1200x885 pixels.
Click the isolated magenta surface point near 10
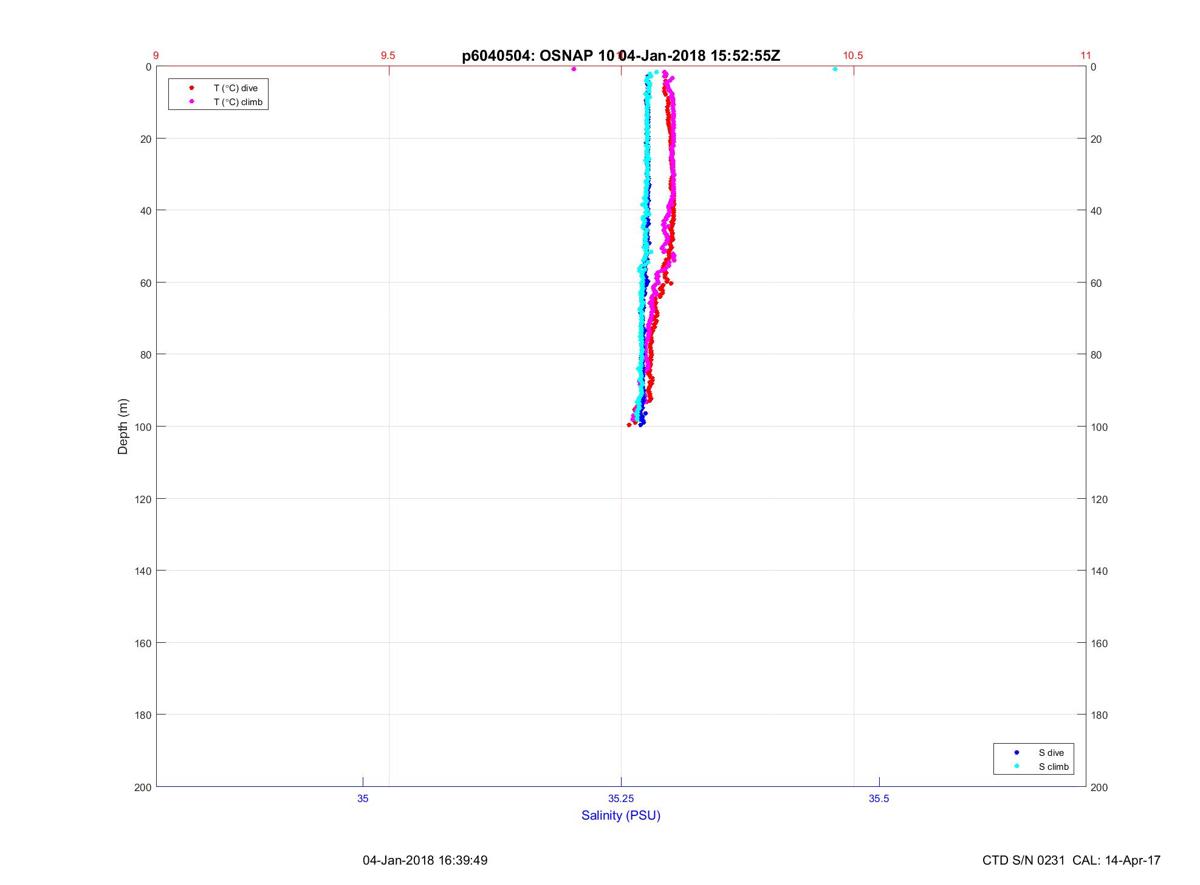[574, 69]
